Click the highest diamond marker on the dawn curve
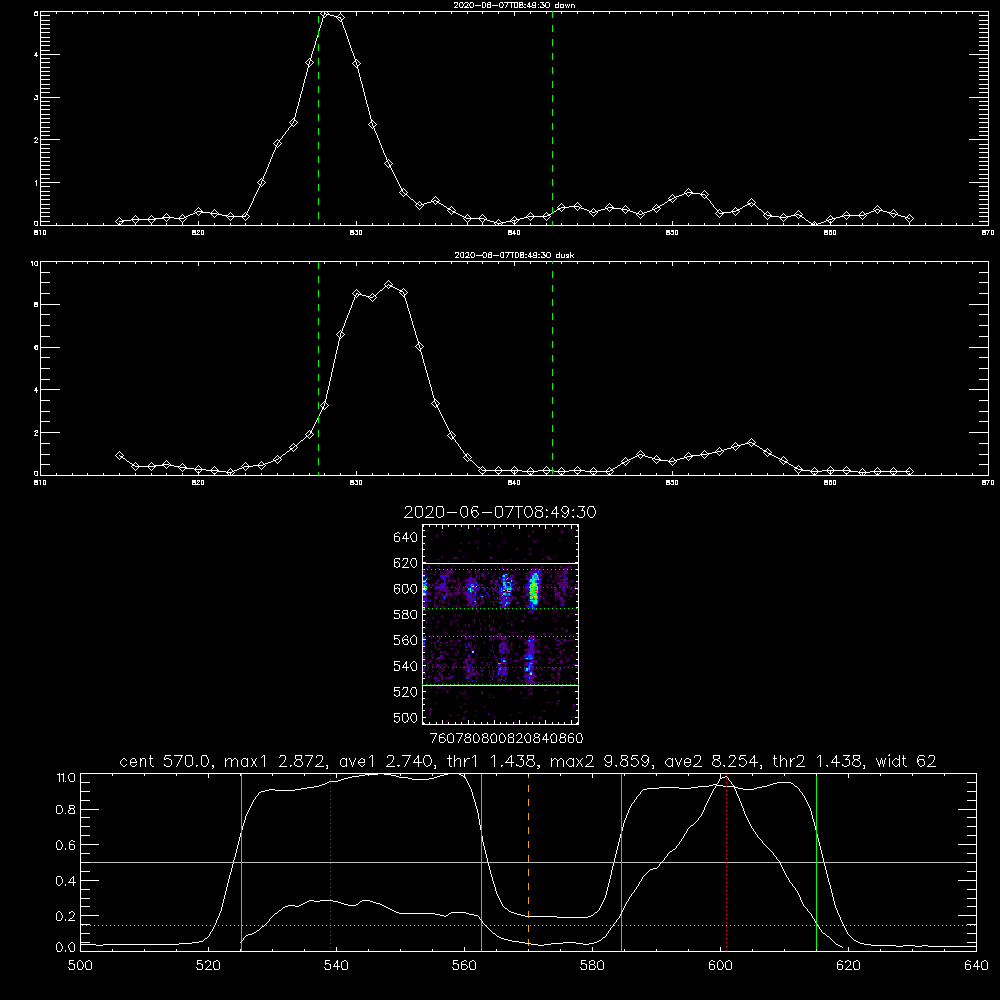 coord(325,13)
